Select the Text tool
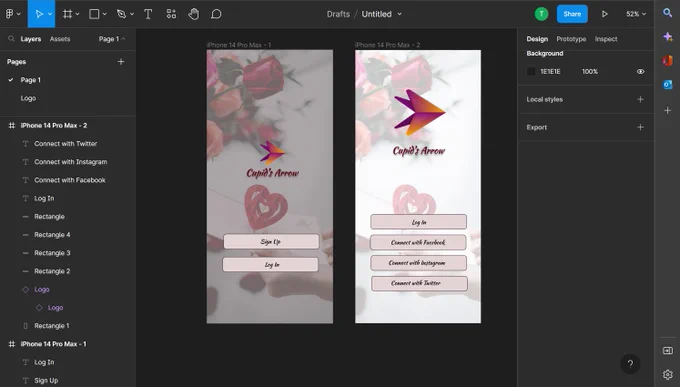 point(148,14)
